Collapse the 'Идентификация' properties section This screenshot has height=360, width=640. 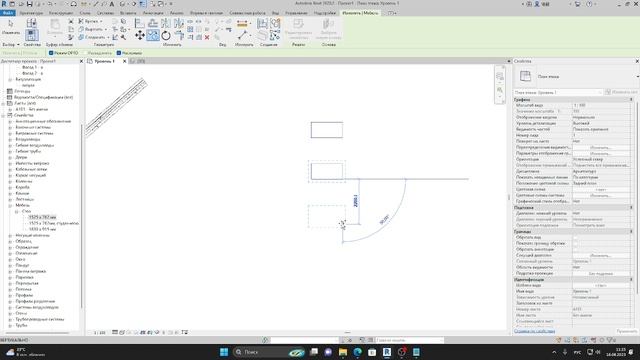click(631, 280)
